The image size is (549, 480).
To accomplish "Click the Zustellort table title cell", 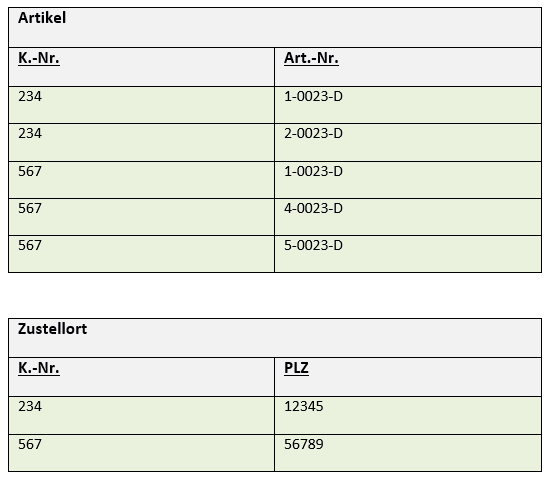I will (x=275, y=338).
